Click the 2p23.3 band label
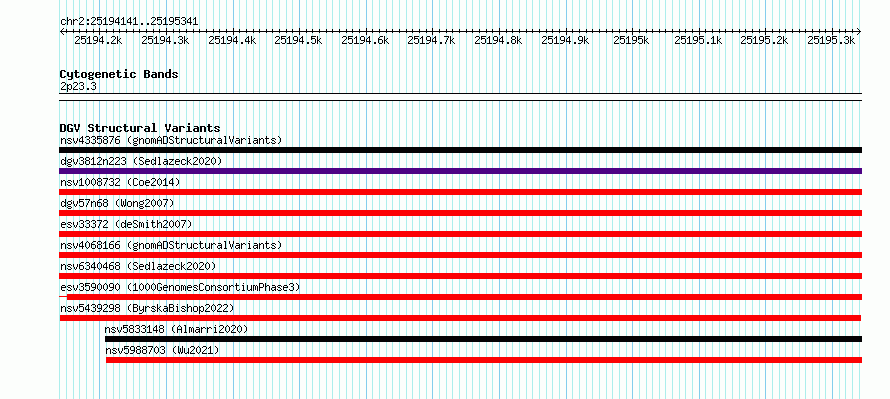890x399 pixels. point(78,86)
